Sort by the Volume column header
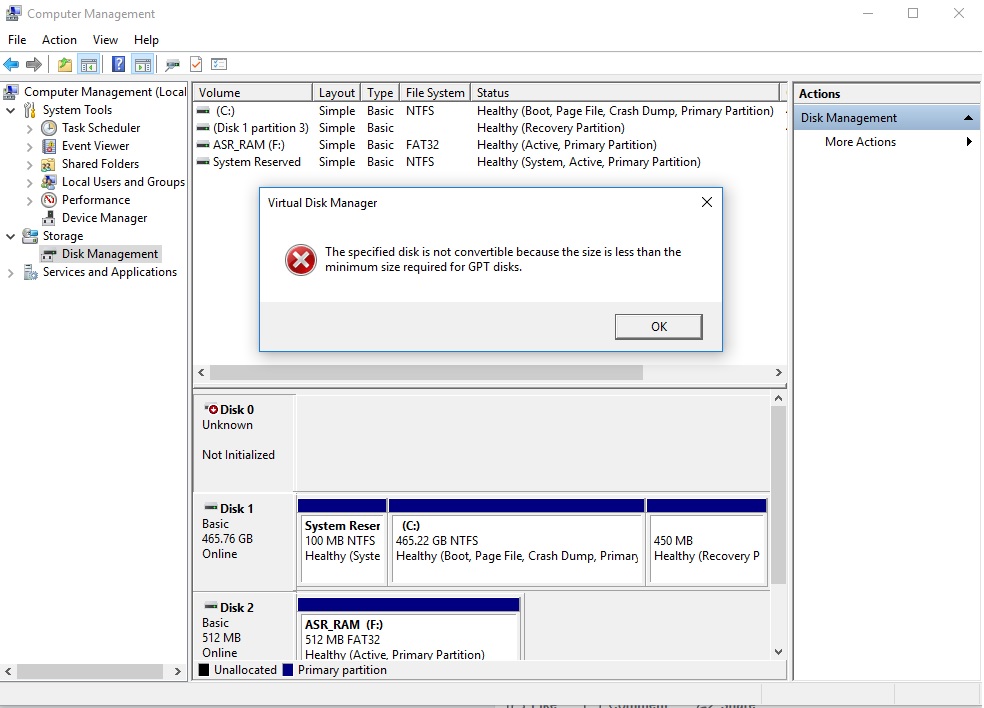Screen dimensions: 984x708 tap(252, 92)
